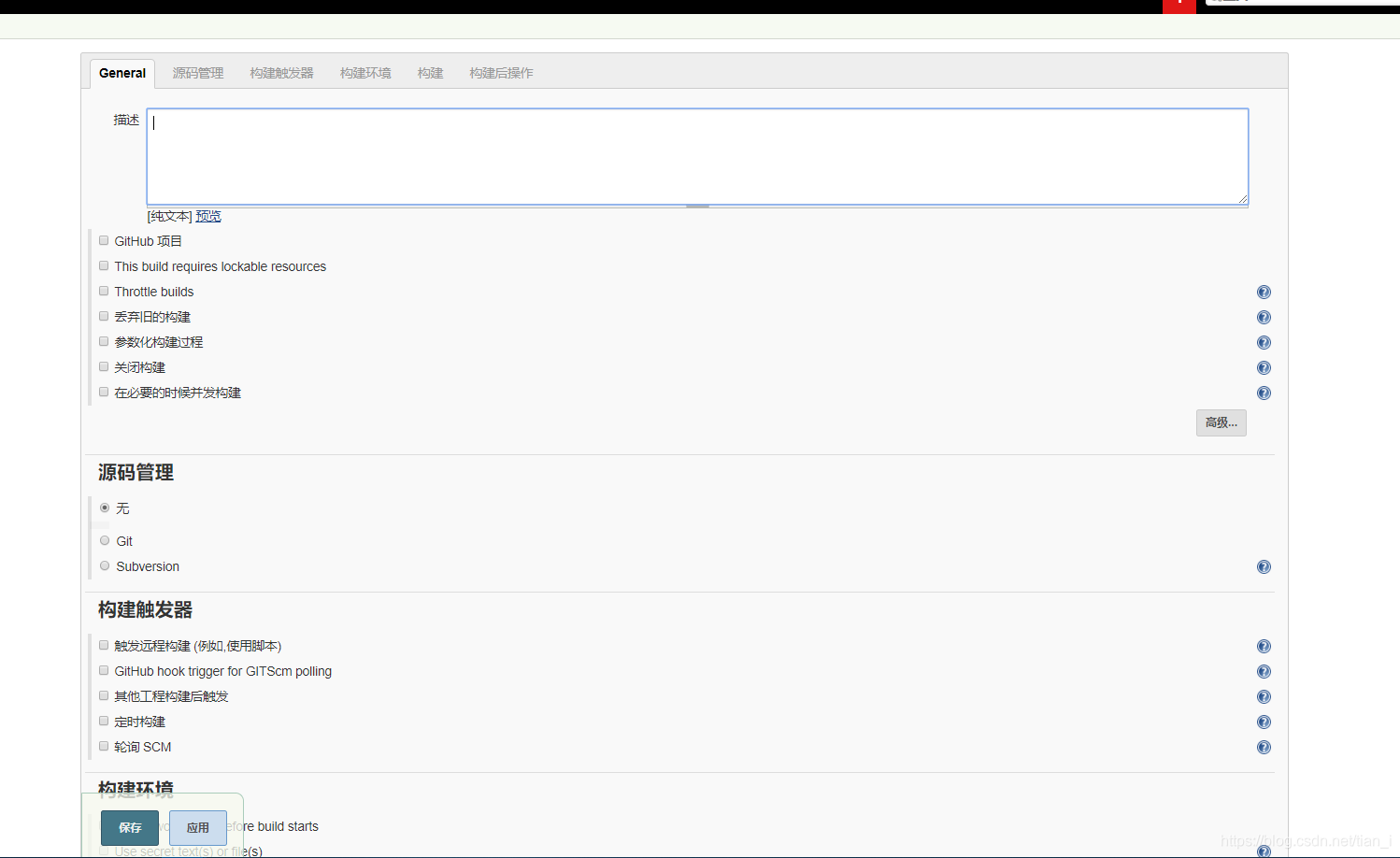Enable 触发远程构建 checkbox

click(x=104, y=645)
